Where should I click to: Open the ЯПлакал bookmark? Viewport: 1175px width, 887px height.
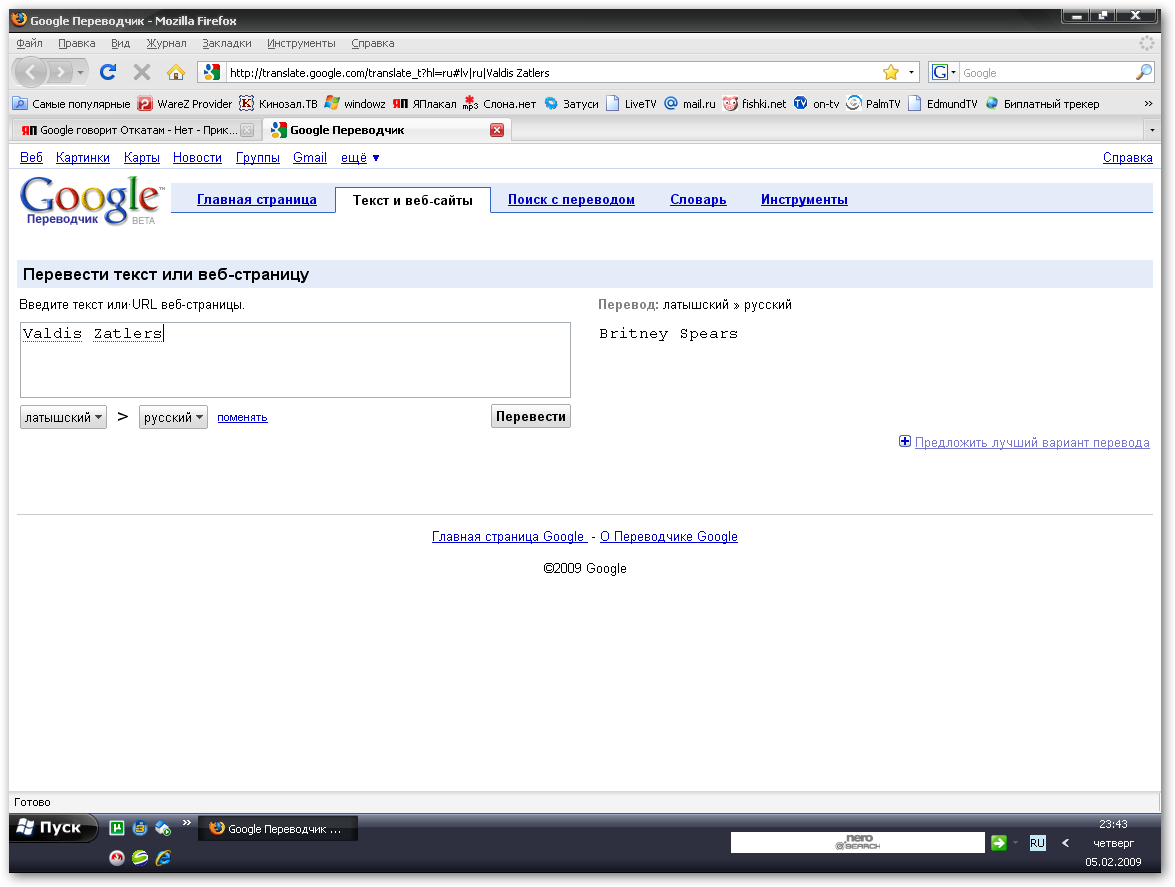click(x=425, y=103)
